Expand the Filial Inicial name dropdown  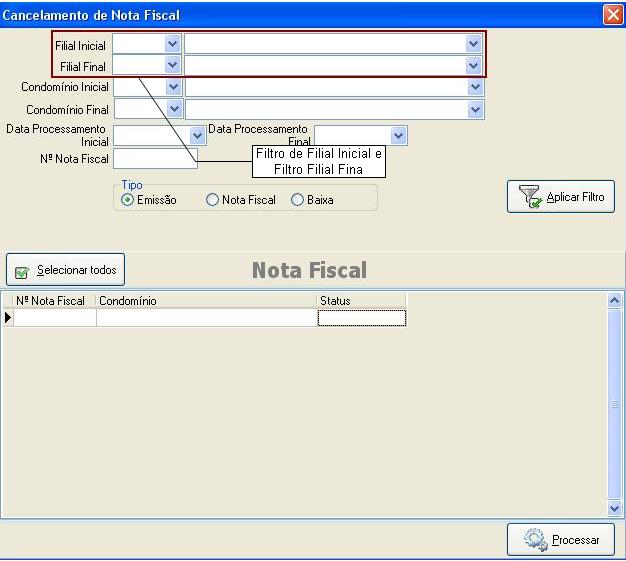point(473,44)
